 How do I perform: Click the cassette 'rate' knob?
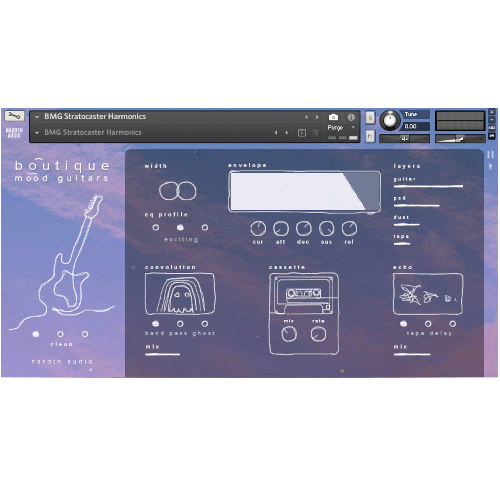(x=318, y=334)
